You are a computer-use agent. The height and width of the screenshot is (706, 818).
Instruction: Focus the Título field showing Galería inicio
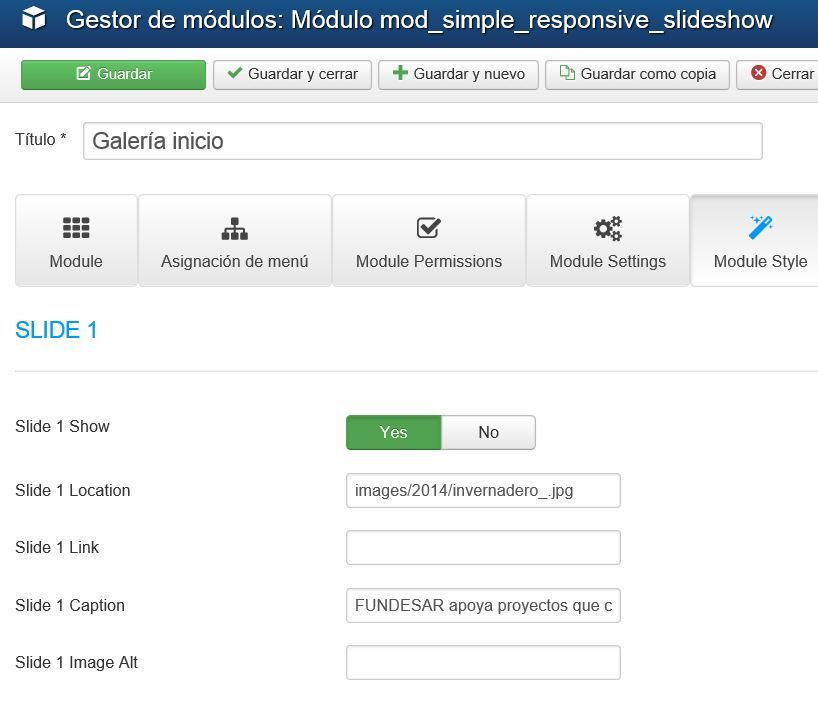(423, 141)
